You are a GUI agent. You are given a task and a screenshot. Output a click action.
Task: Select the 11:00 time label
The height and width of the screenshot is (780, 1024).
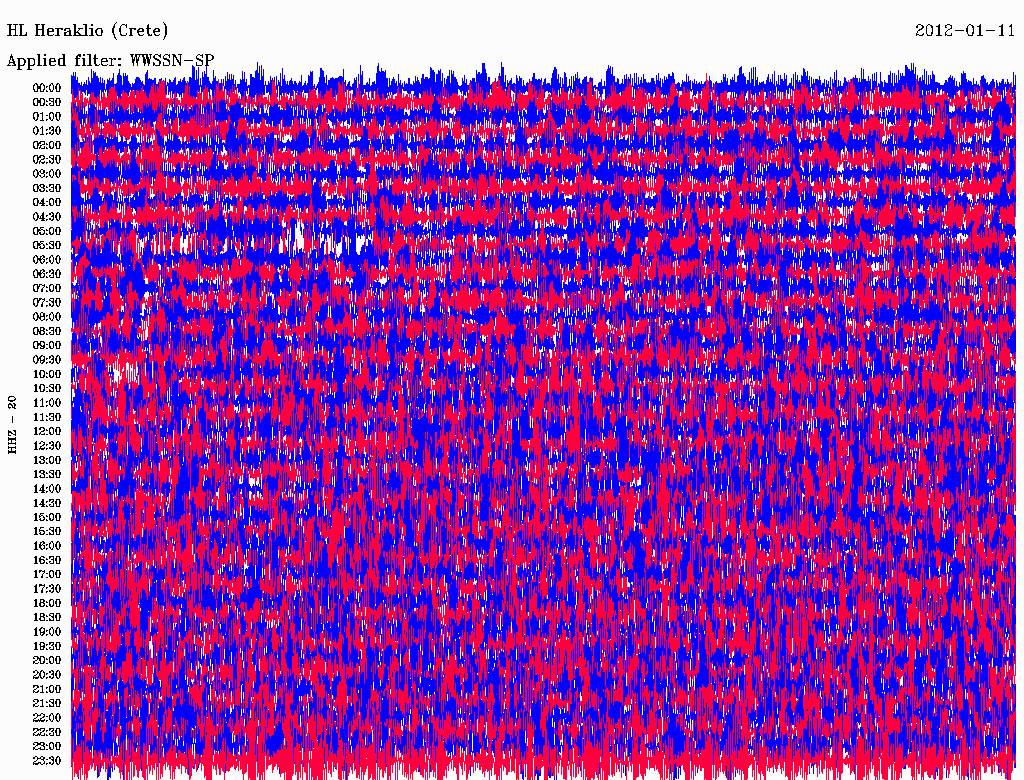[47, 403]
